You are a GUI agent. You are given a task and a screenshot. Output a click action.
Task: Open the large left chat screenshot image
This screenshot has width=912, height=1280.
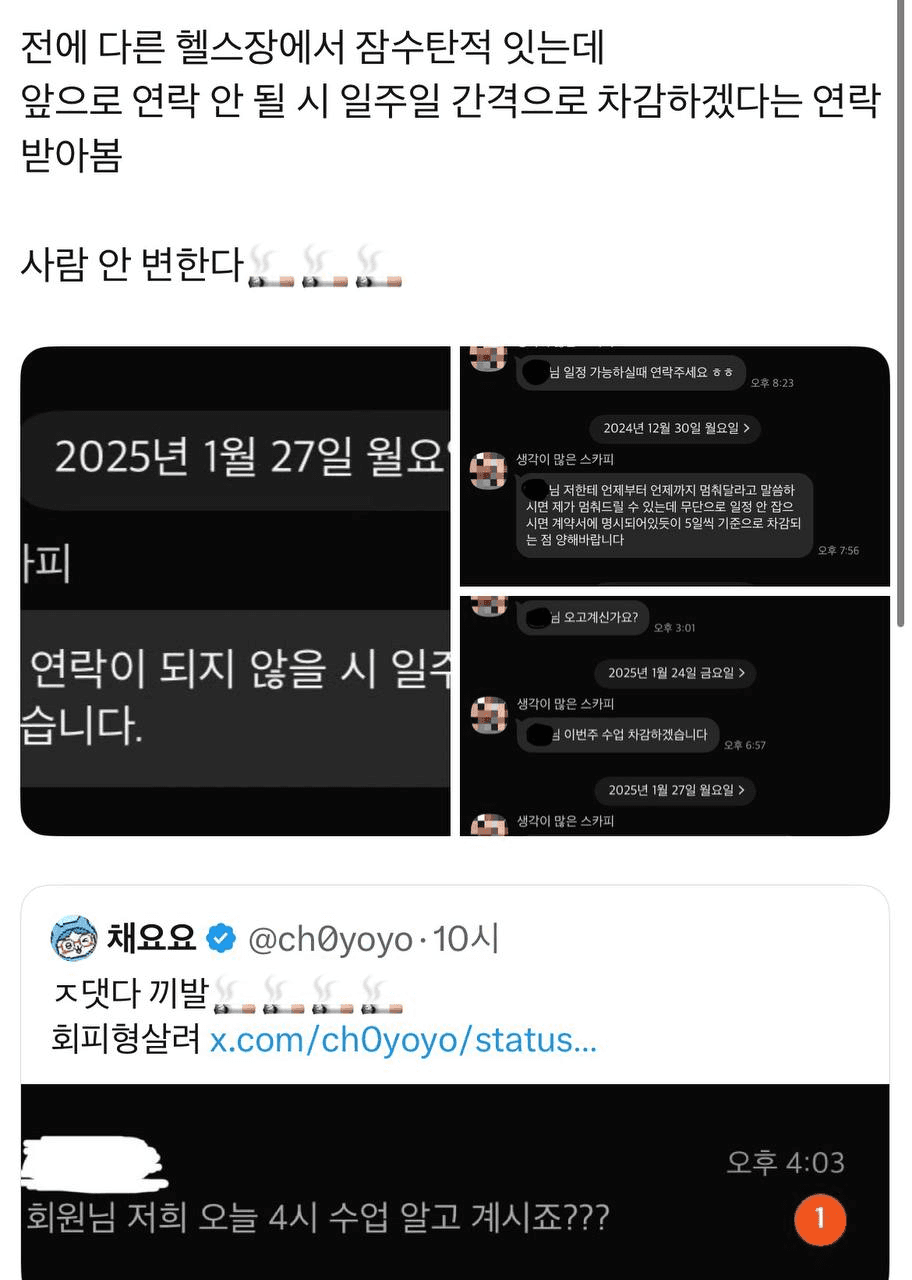click(236, 591)
